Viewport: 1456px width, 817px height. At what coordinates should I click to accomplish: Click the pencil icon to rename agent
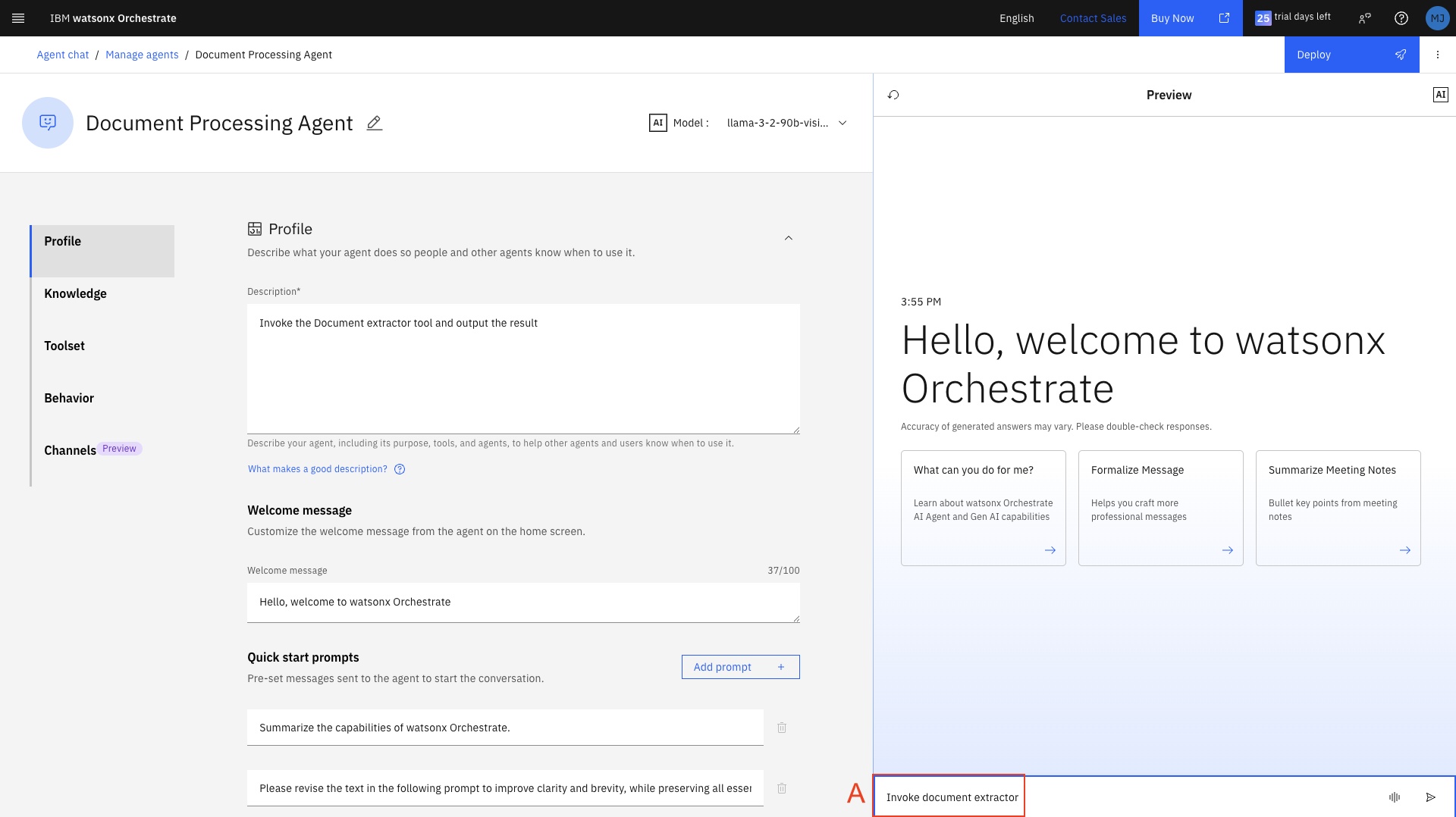point(374,123)
